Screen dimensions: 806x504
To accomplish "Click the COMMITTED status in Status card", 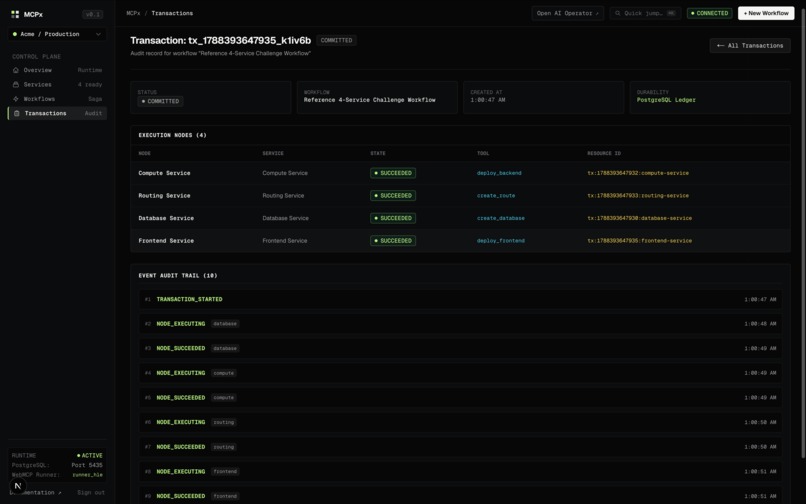I will pyautogui.click(x=160, y=101).
